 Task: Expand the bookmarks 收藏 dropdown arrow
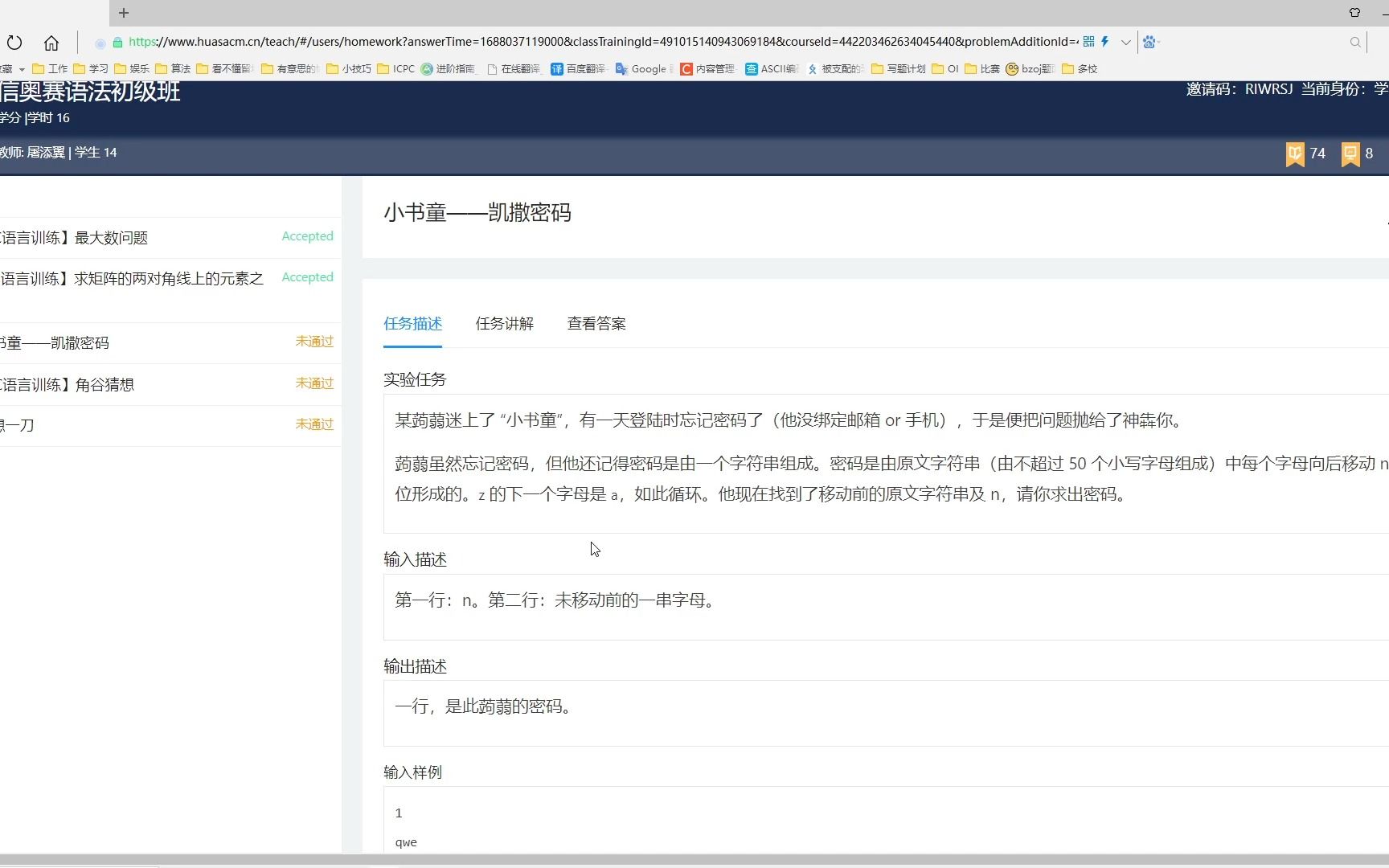(x=22, y=69)
